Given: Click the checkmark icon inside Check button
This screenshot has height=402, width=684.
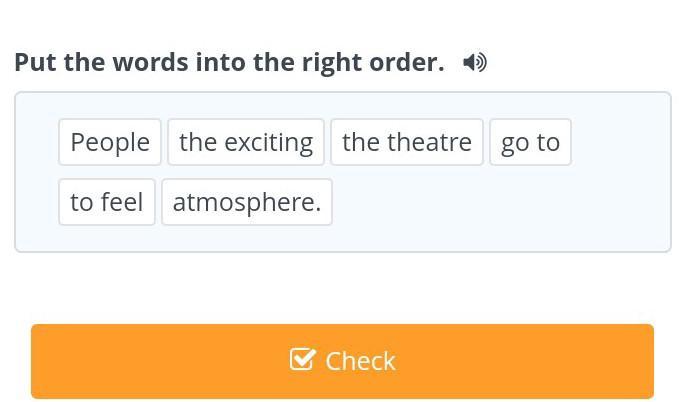Looking at the screenshot, I should click(x=302, y=359).
